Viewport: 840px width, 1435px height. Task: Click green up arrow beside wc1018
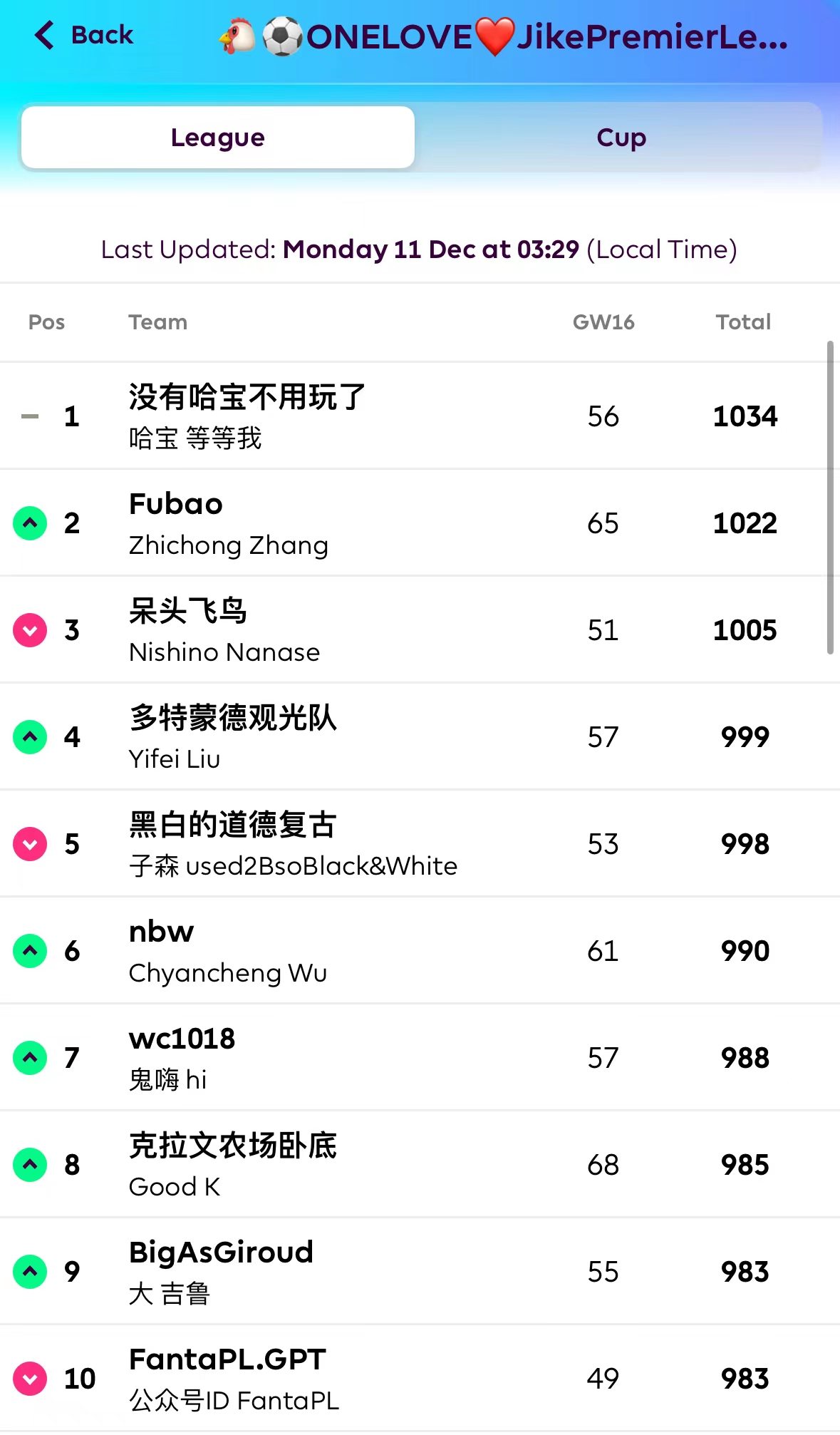point(30,1058)
